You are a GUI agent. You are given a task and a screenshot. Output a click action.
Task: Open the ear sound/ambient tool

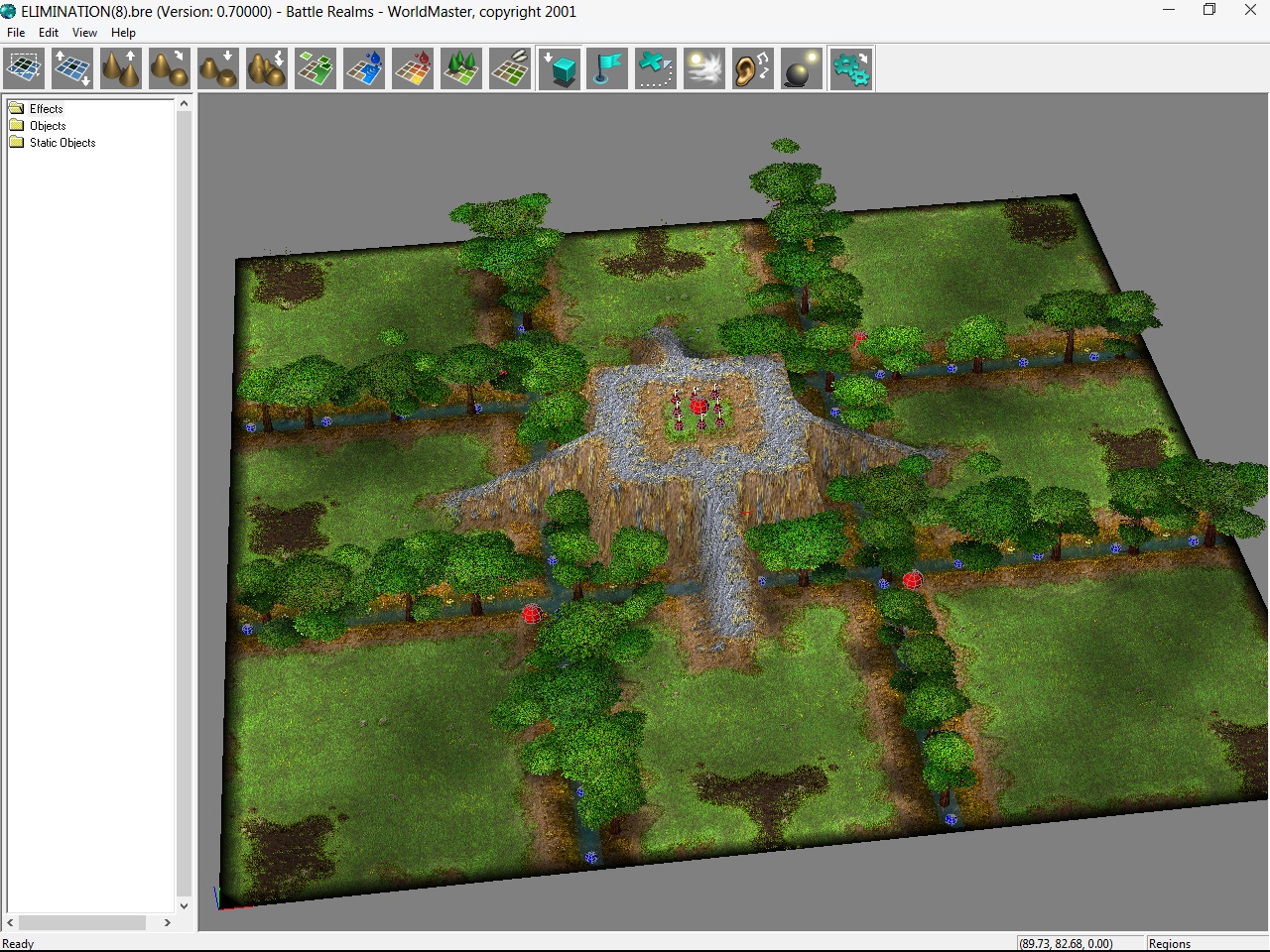(753, 69)
